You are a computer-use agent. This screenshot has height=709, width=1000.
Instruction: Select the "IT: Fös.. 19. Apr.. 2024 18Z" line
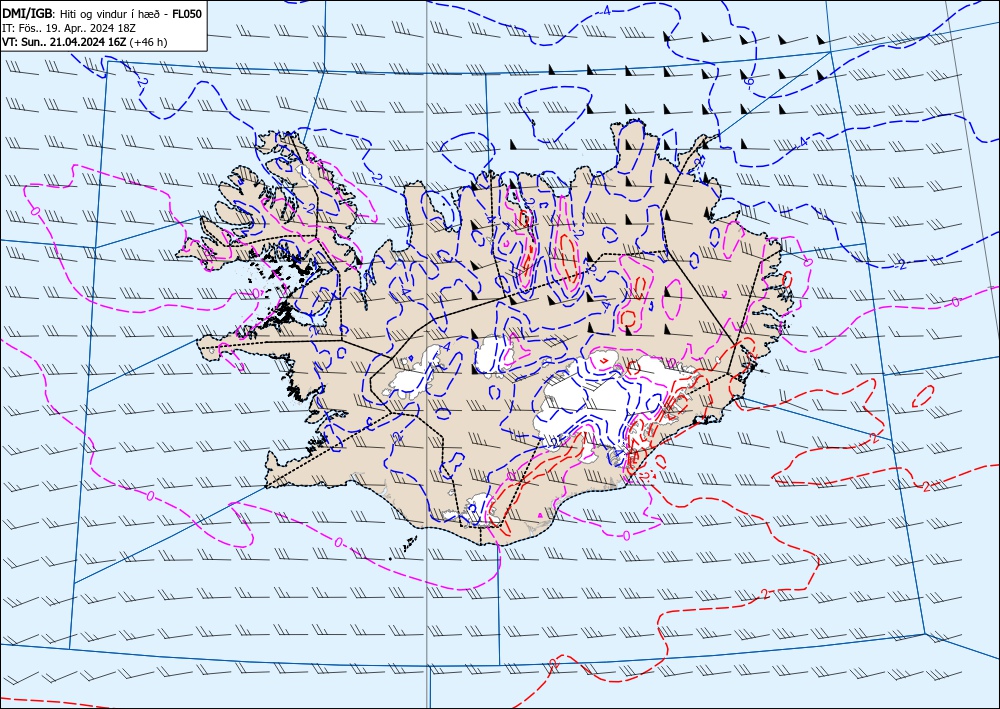tap(70, 28)
